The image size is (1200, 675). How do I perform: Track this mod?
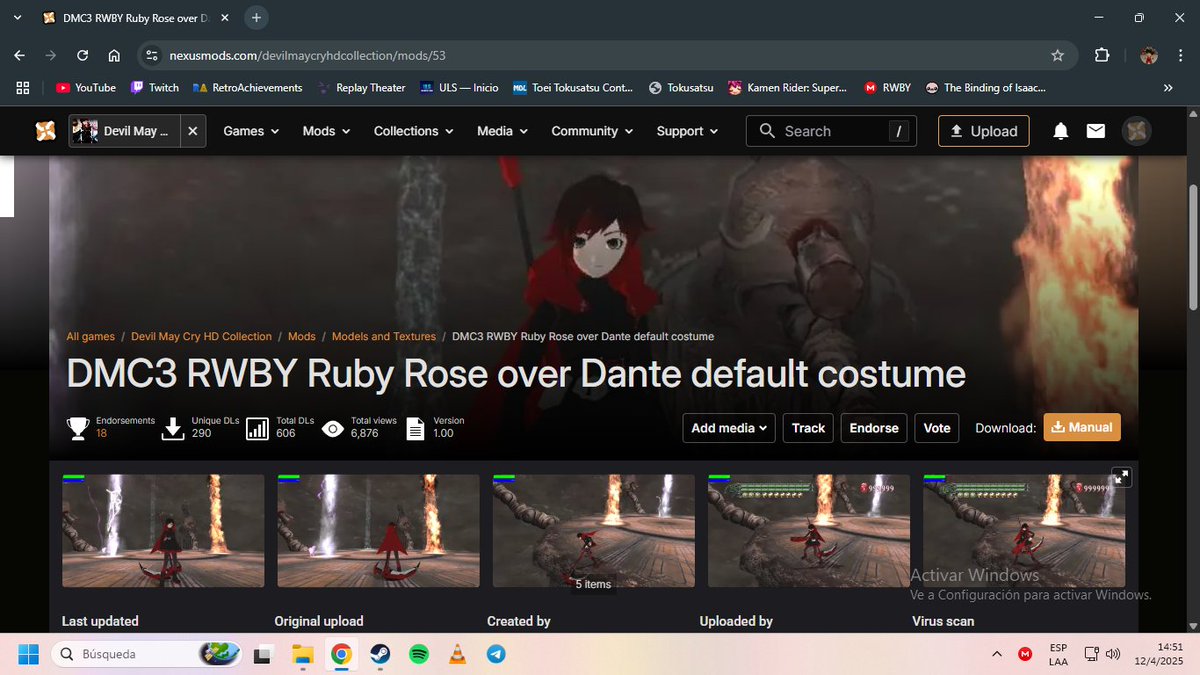click(x=808, y=428)
